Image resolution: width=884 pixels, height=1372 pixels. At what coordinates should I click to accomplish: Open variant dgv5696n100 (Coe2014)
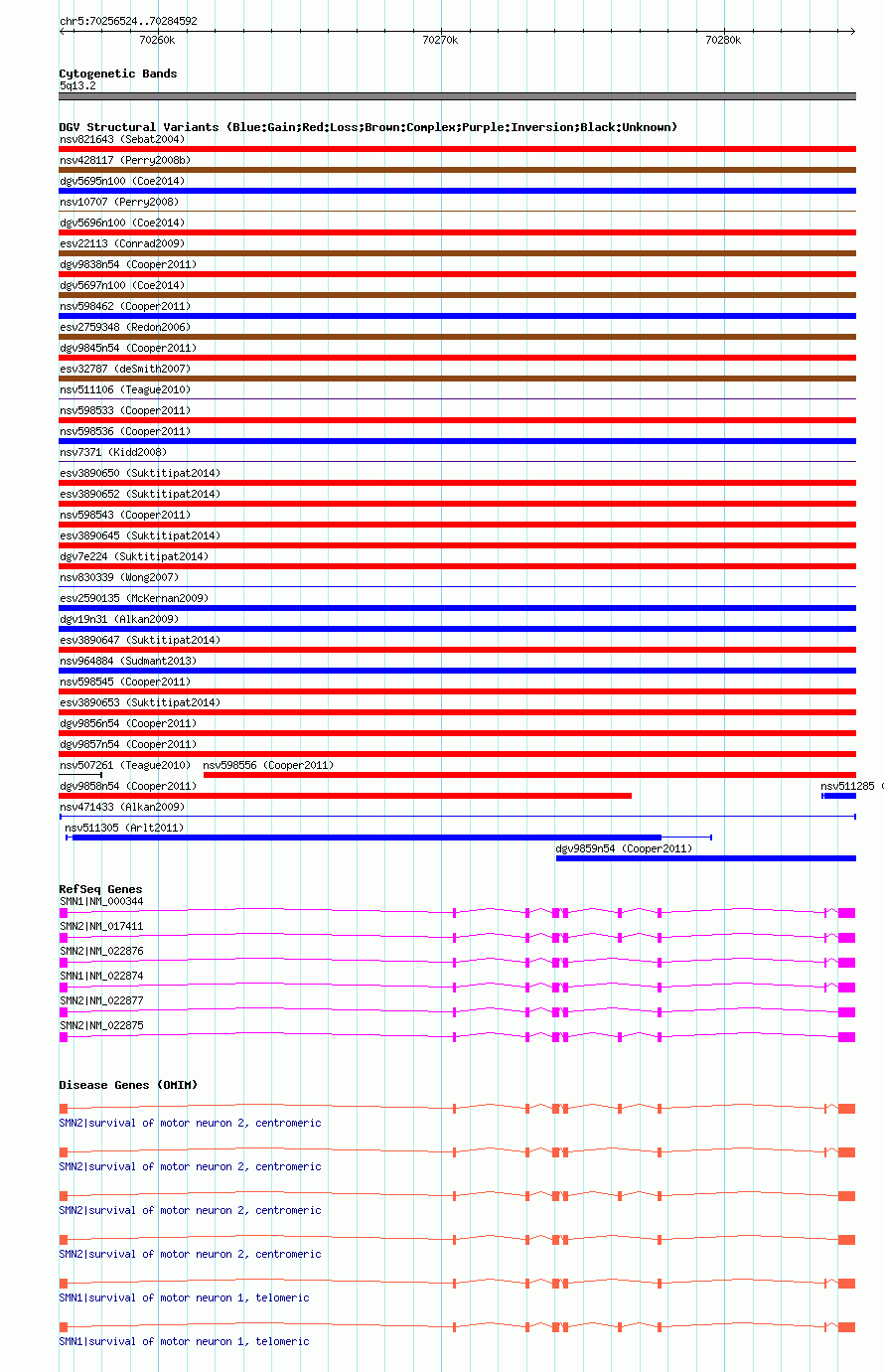point(122,223)
